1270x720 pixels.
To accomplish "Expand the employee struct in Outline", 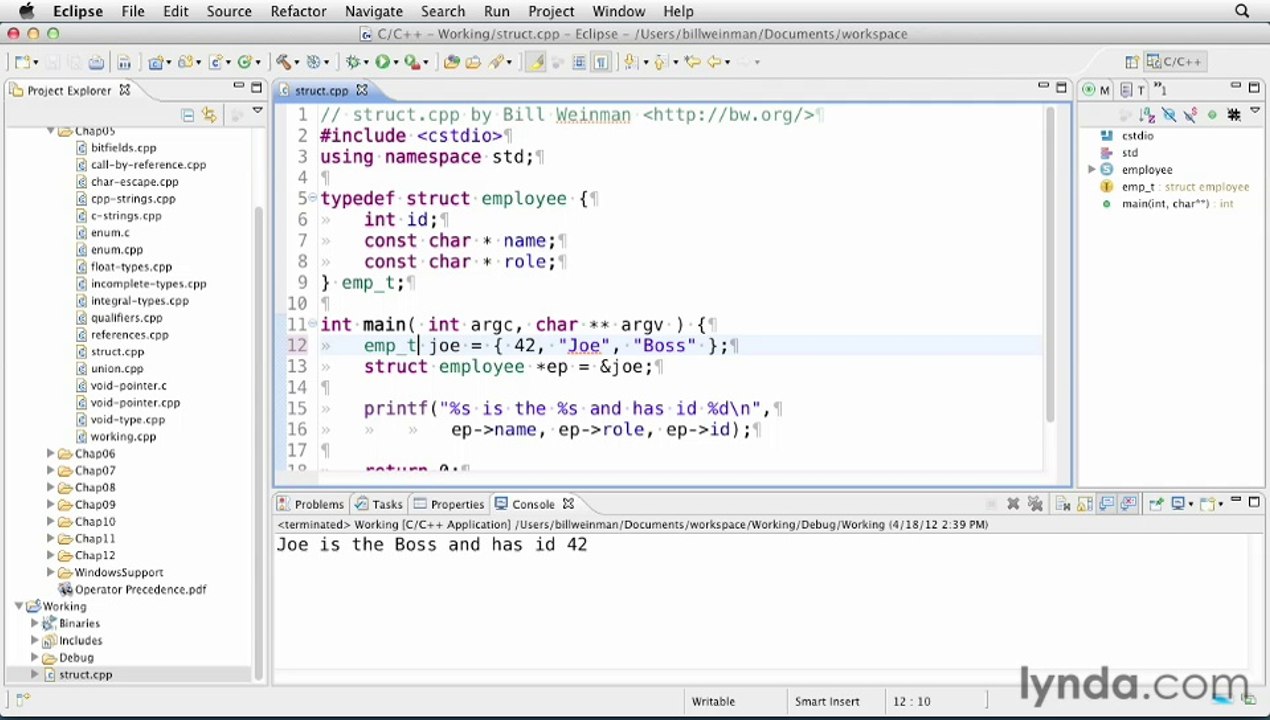I will [1092, 170].
